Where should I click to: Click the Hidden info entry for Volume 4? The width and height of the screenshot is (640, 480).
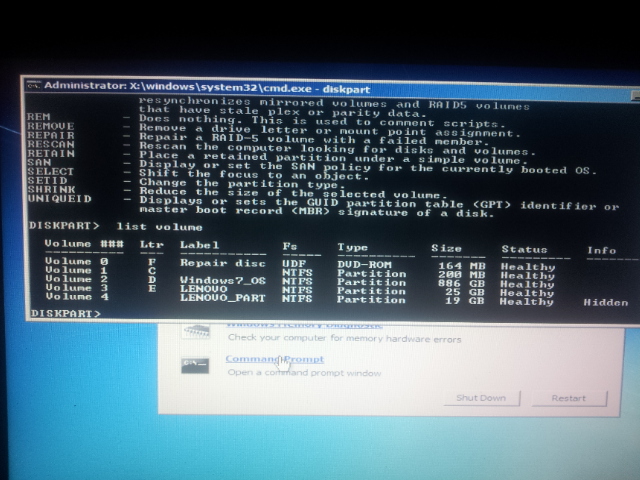click(x=605, y=301)
